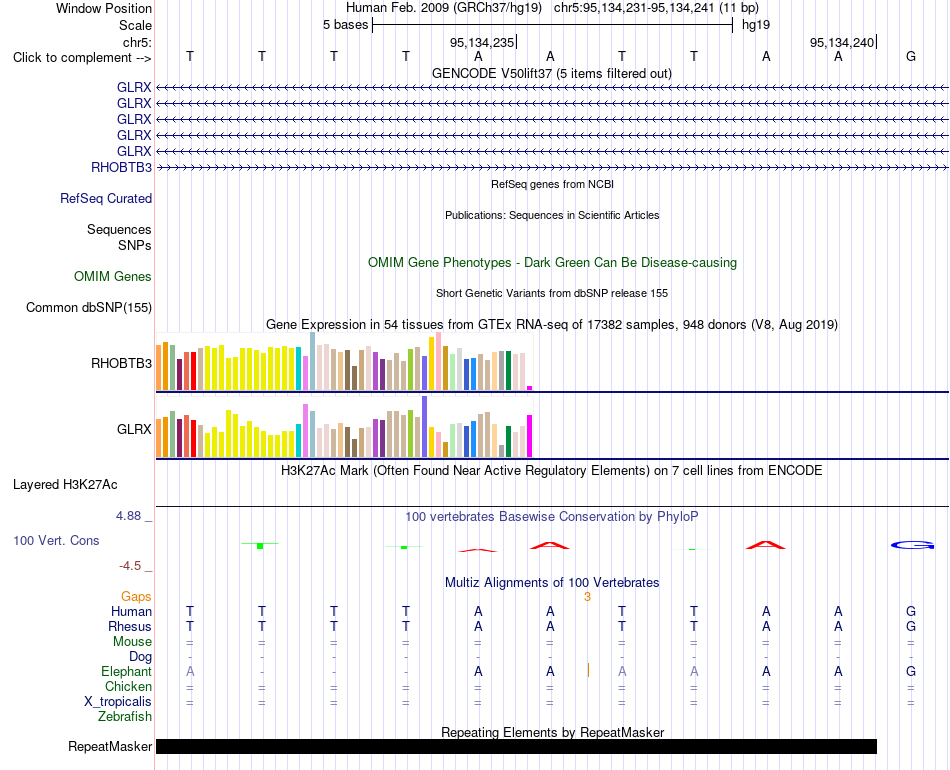Viewport: 950px width, 770px height.
Task: Click the tall purple-blue bar in the GLRX chart
Action: pos(425,426)
